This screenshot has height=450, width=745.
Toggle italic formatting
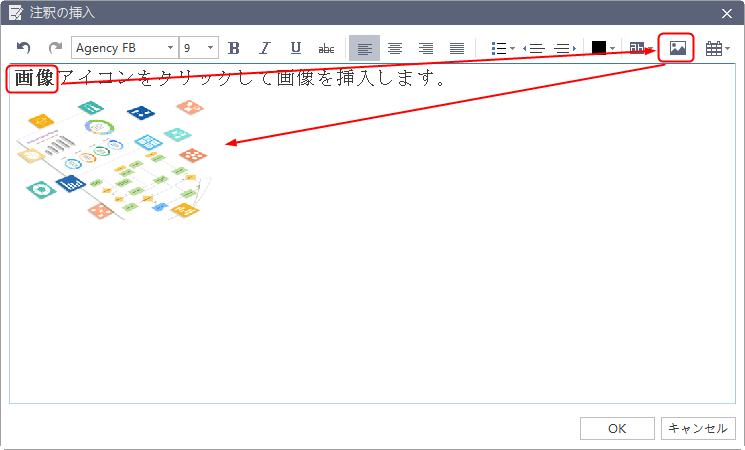265,48
